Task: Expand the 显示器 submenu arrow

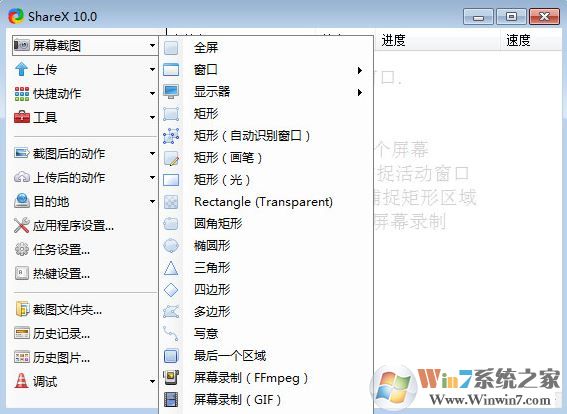Action: [x=359, y=93]
